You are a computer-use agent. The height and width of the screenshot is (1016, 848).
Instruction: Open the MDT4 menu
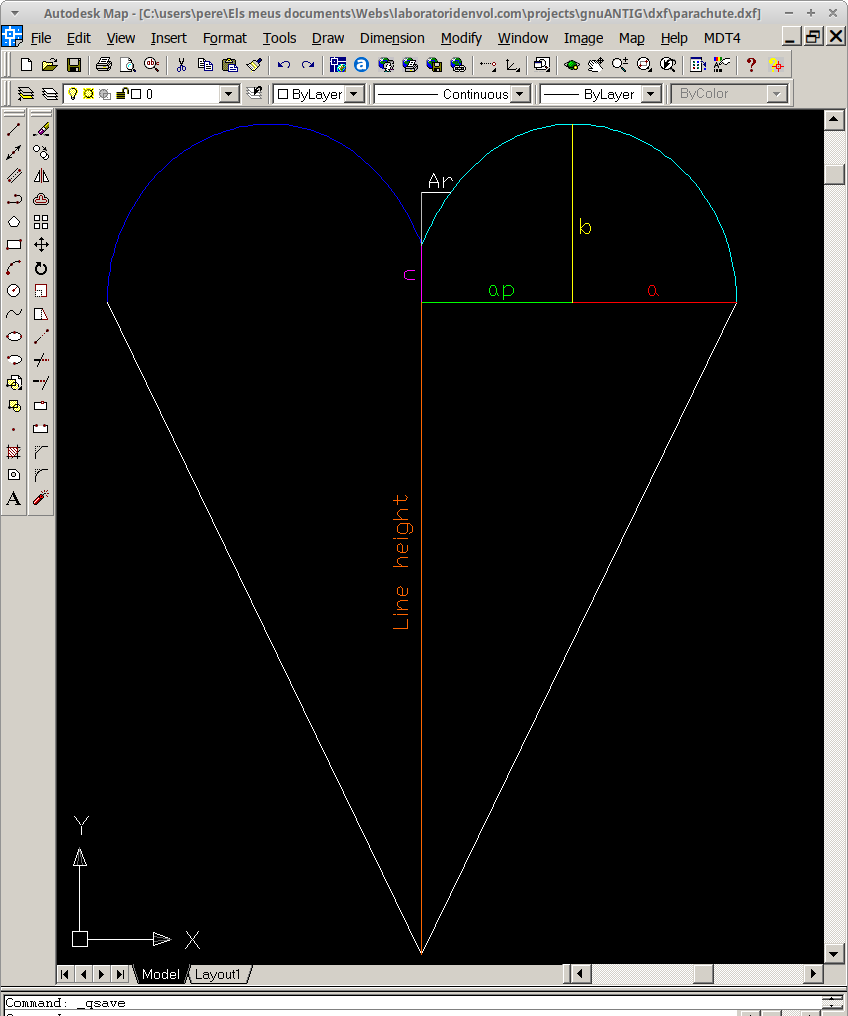coord(722,38)
